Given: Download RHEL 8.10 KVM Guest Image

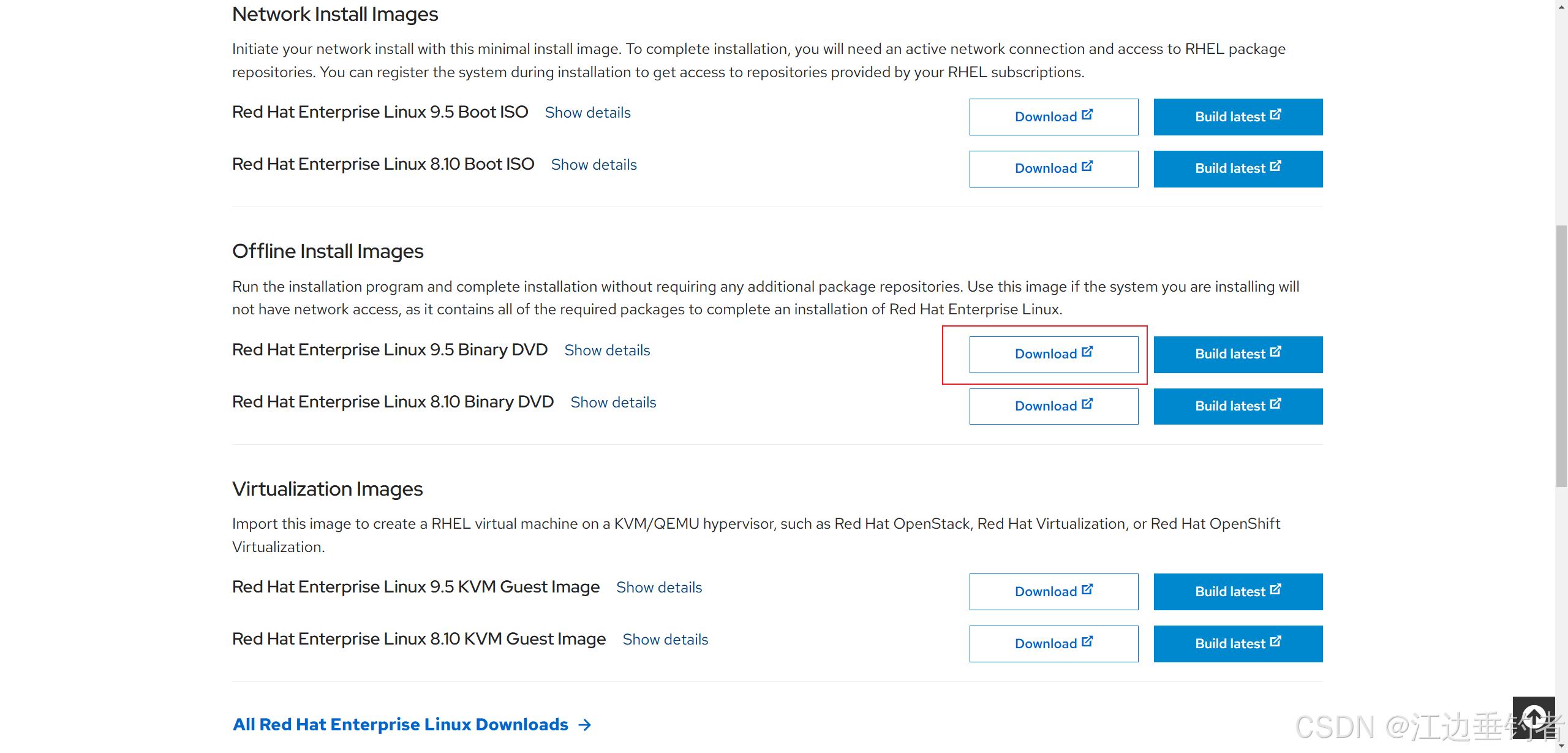Looking at the screenshot, I should pyautogui.click(x=1053, y=644).
